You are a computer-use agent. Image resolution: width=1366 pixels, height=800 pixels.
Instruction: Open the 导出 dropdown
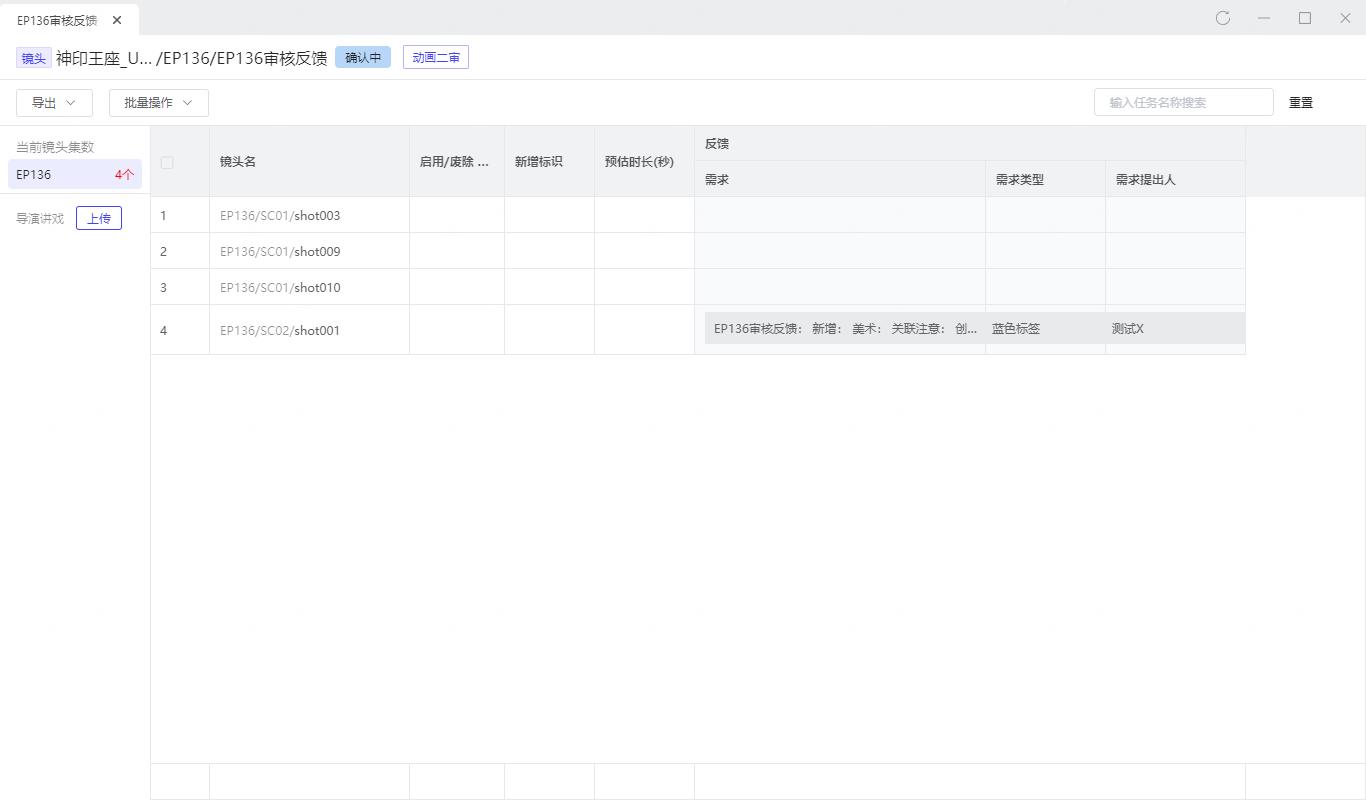[54, 102]
